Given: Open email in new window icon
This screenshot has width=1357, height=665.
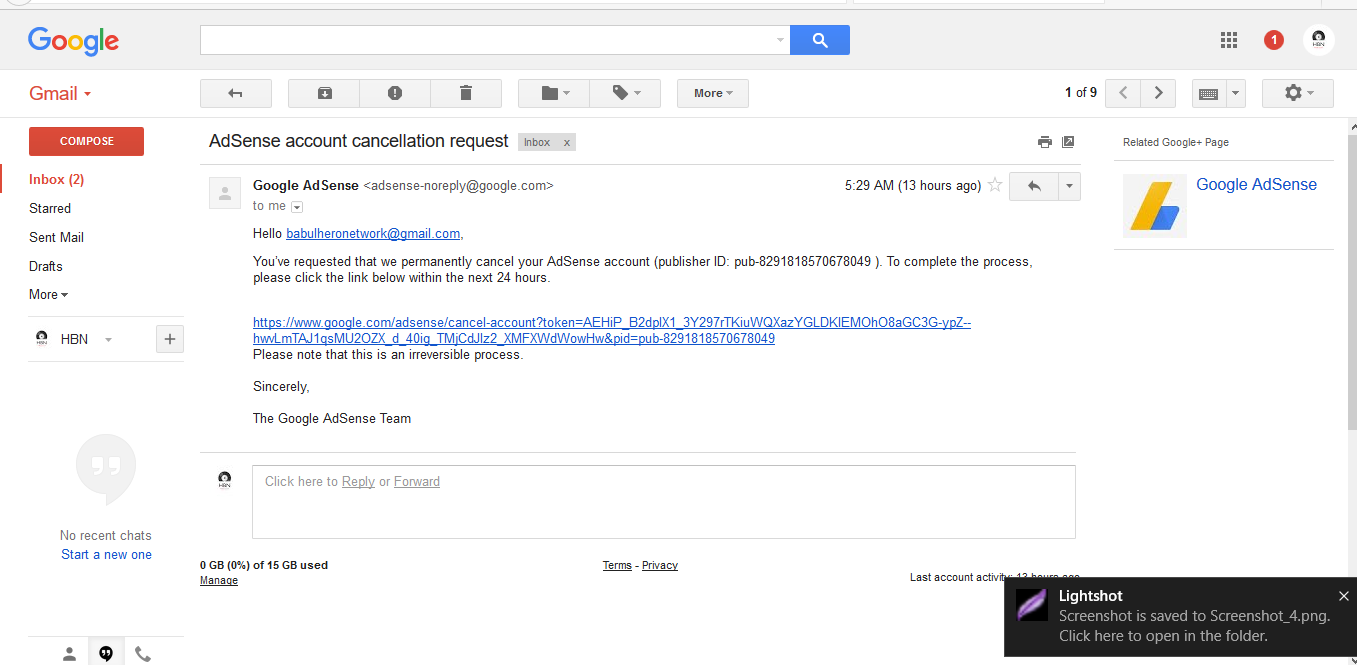Looking at the screenshot, I should (x=1068, y=142).
